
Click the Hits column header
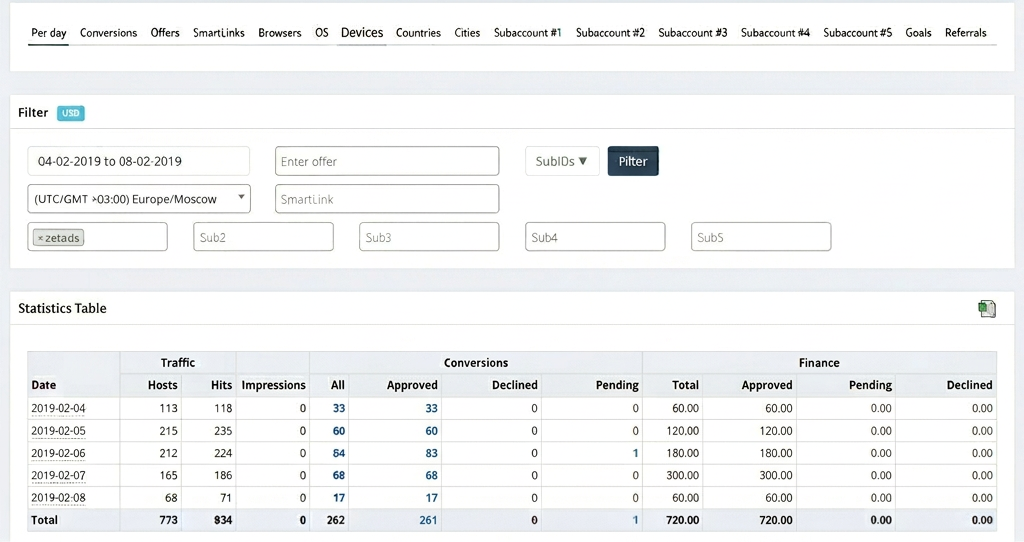[x=221, y=385]
